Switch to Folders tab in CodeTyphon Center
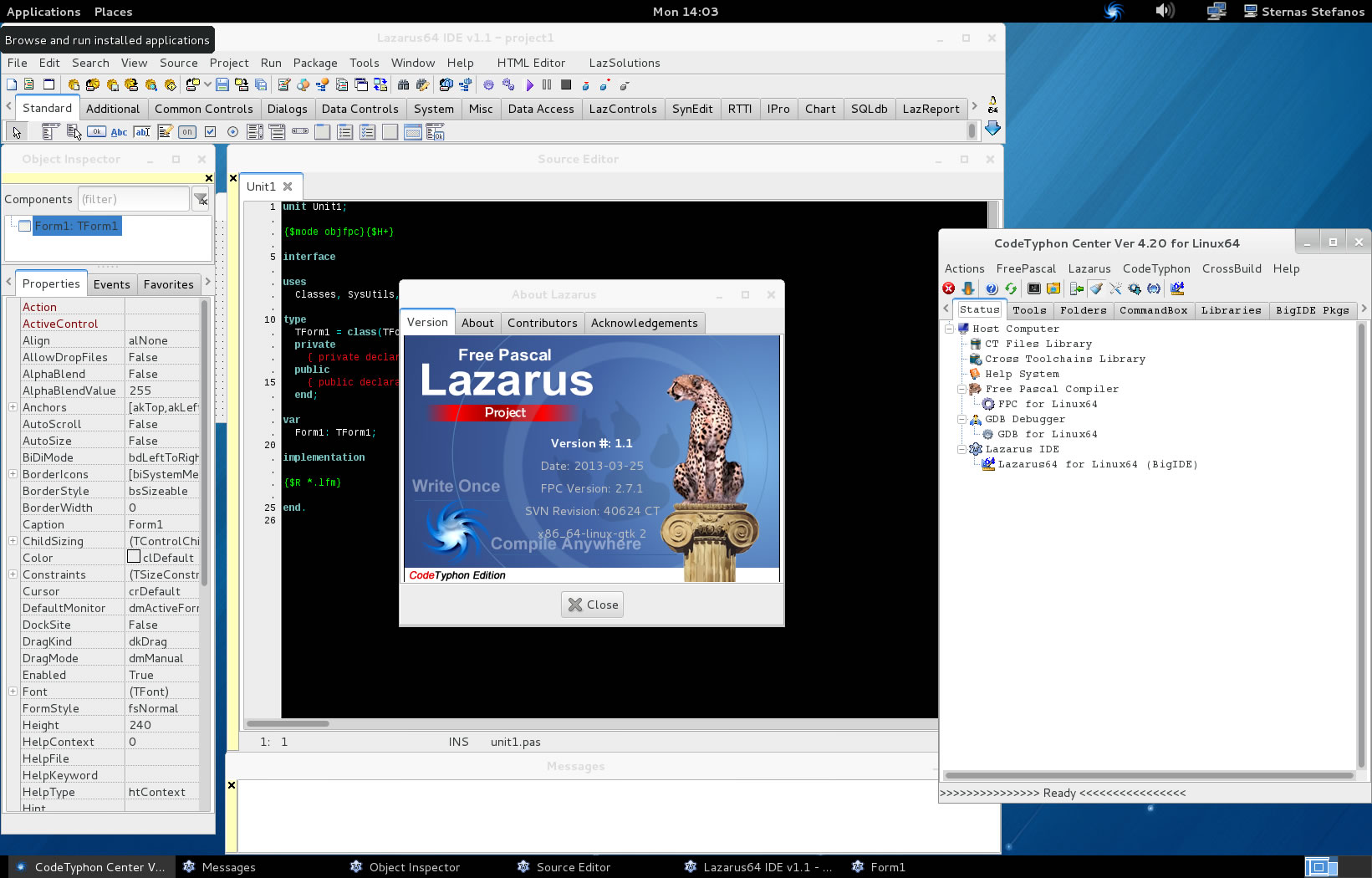The width and height of the screenshot is (1372, 878). (x=1083, y=310)
